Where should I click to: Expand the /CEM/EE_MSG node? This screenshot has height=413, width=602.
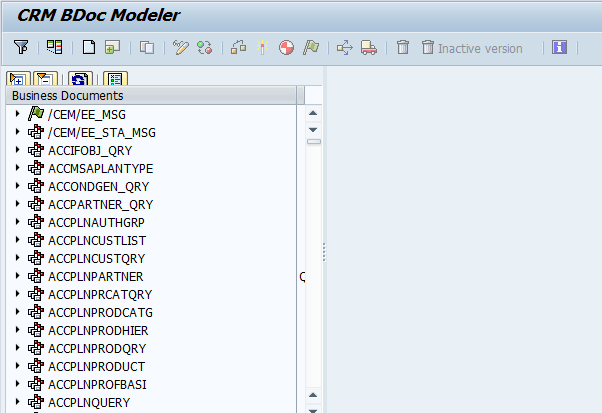(x=17, y=114)
